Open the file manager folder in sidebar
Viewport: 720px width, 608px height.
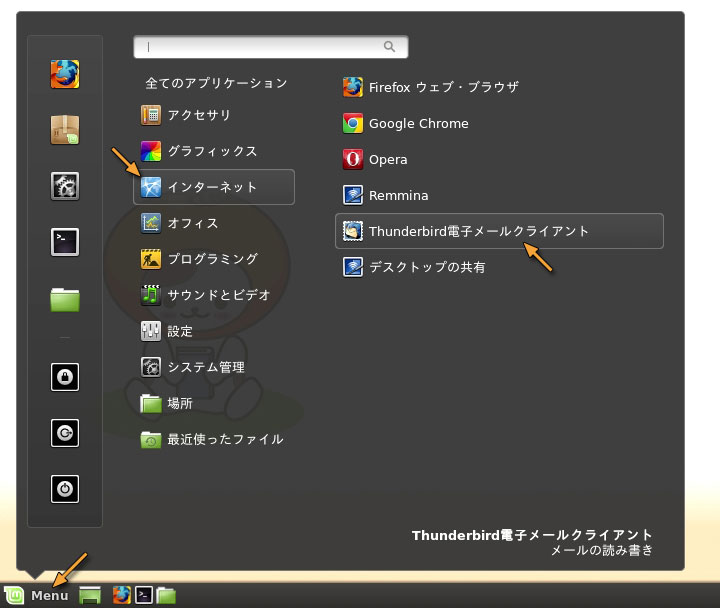(65, 298)
